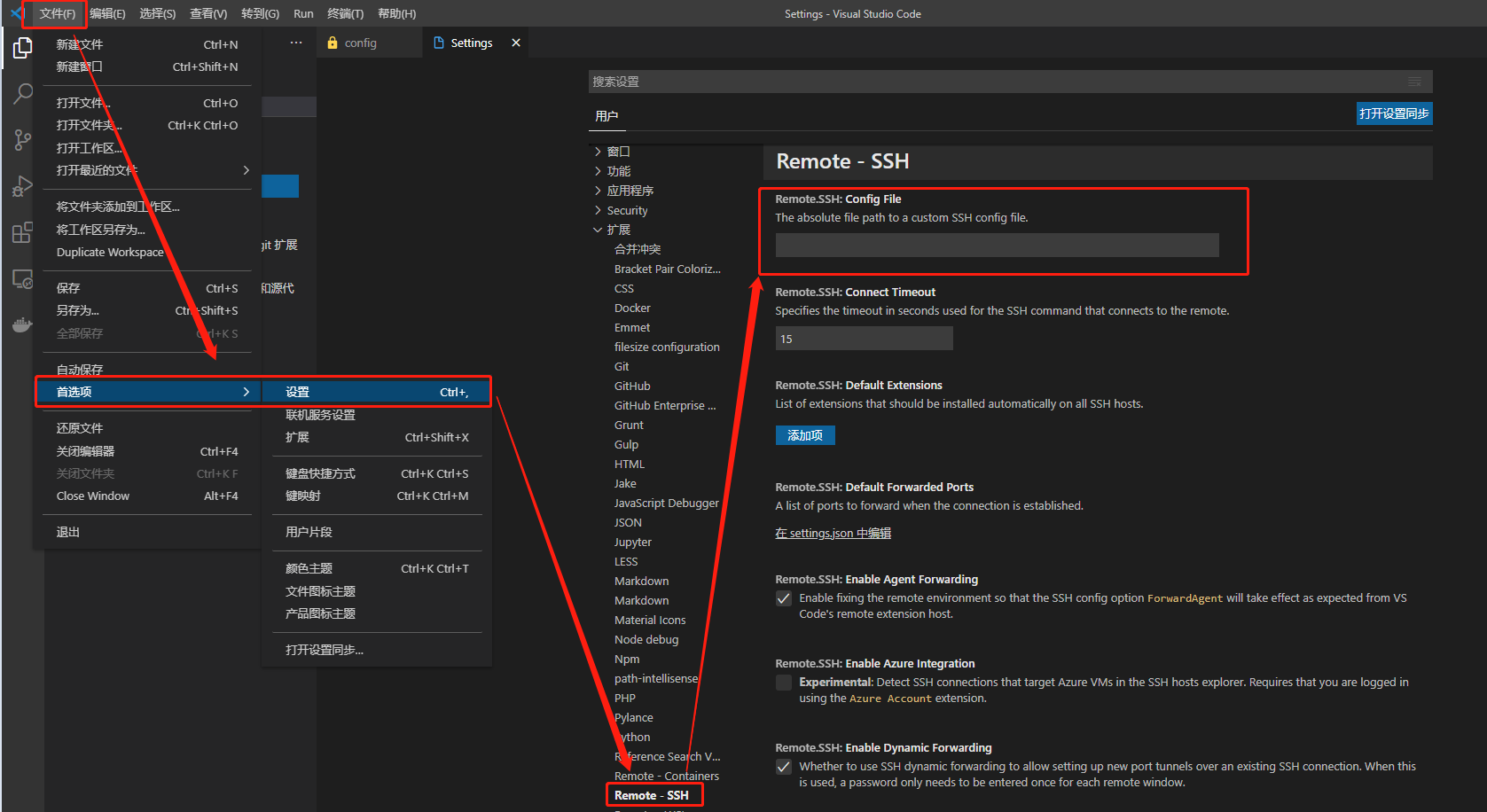Select 合并冲突 settings entry

[638, 249]
